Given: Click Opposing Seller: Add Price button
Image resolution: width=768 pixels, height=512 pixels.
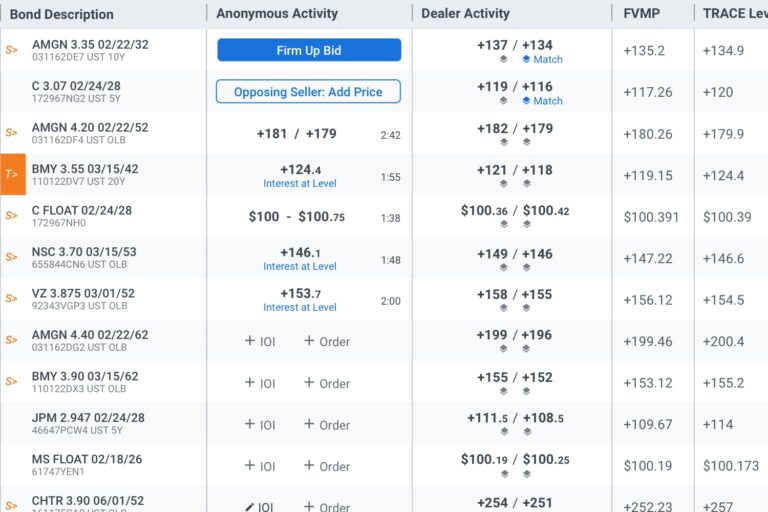Looking at the screenshot, I should [308, 92].
